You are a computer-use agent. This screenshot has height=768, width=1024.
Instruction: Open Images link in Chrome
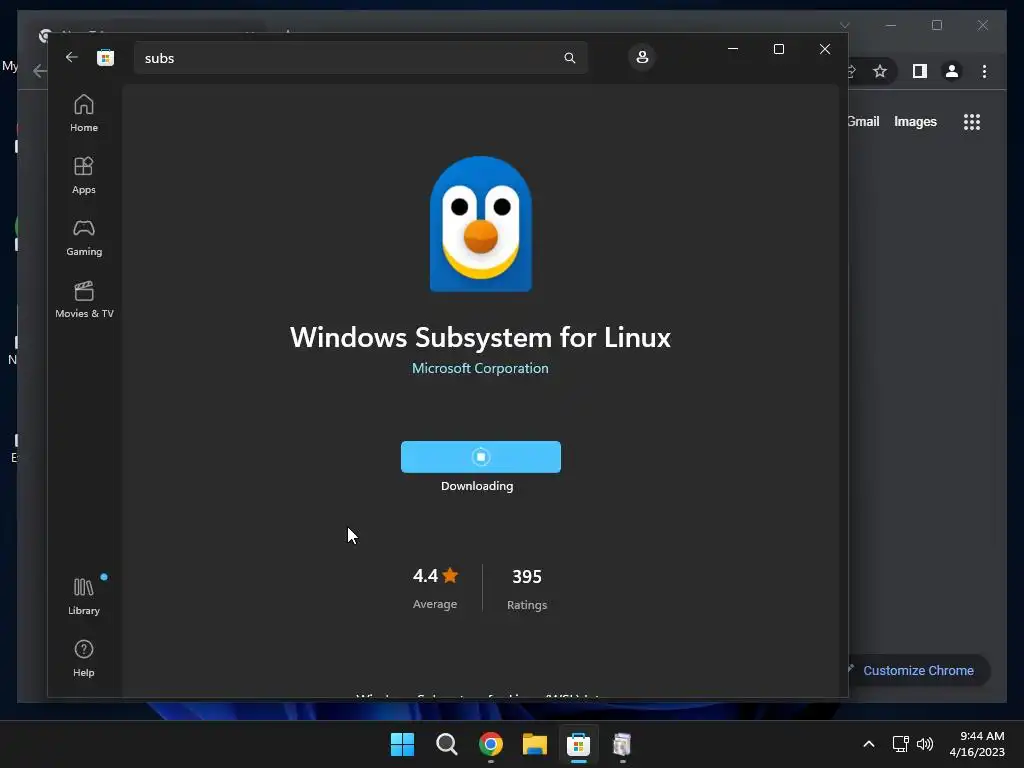click(x=915, y=121)
